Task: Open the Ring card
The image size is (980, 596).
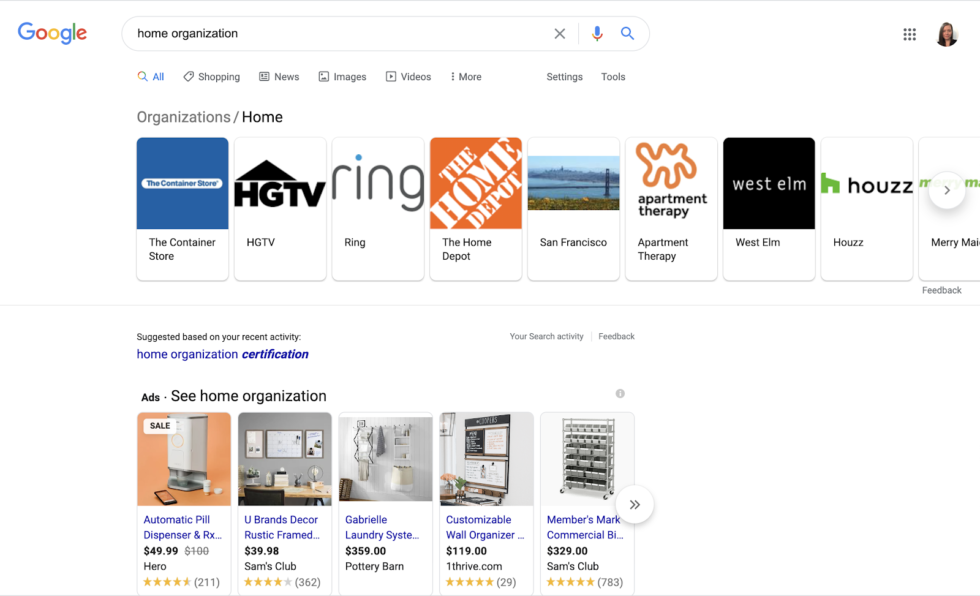Action: click(x=378, y=209)
